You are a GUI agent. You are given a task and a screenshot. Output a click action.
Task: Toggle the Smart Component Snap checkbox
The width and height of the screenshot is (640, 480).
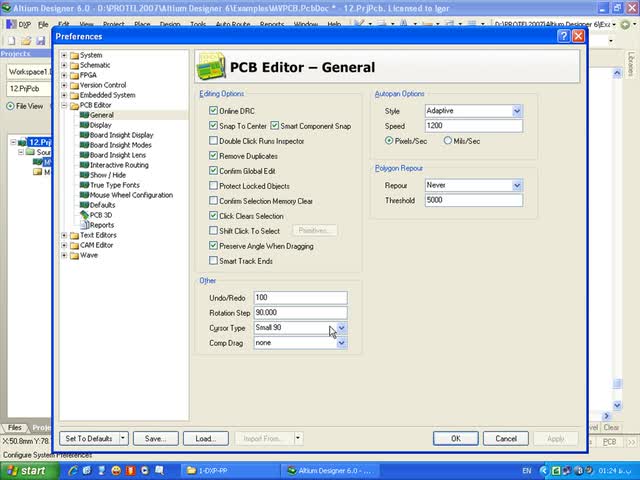274,126
